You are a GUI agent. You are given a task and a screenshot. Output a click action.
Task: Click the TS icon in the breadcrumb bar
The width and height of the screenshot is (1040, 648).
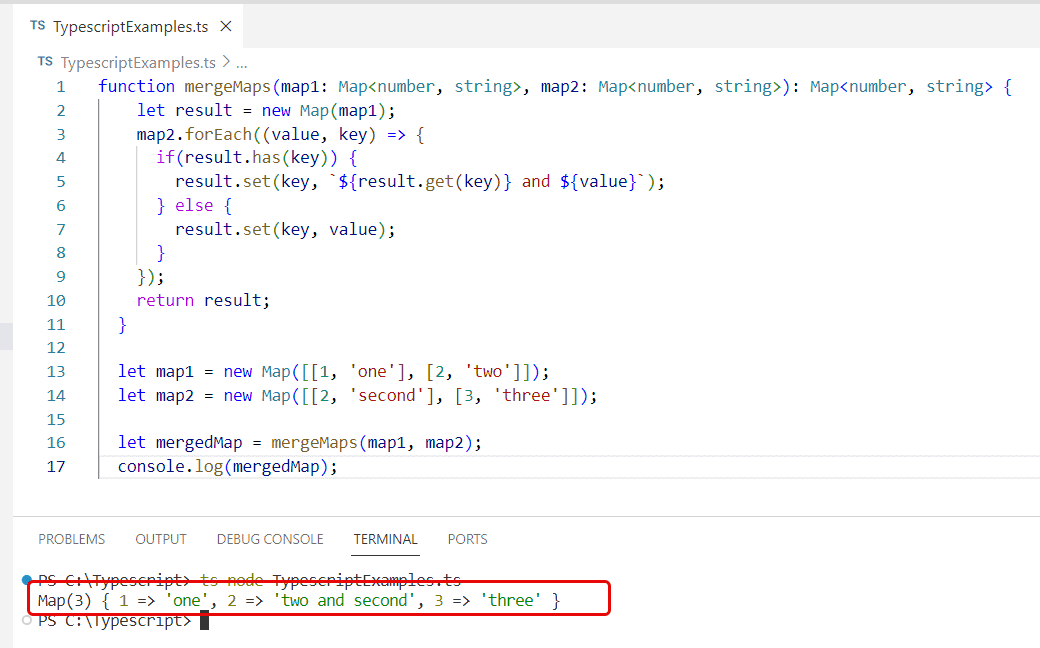pos(45,62)
